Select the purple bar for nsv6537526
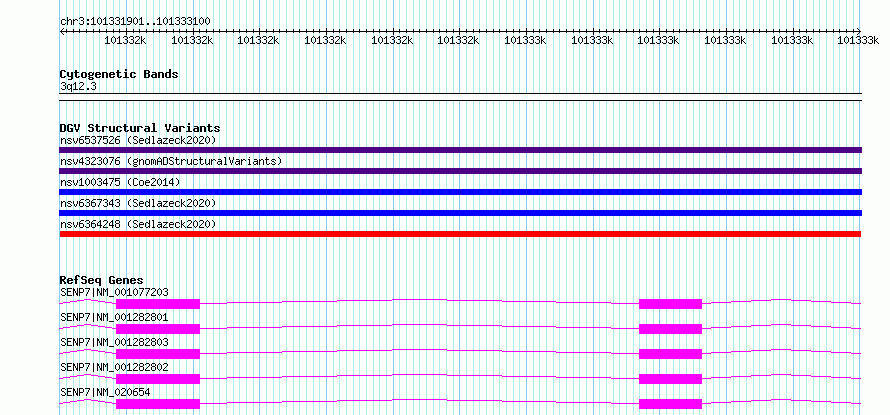Viewport: 890px width, 415px height. click(x=460, y=150)
